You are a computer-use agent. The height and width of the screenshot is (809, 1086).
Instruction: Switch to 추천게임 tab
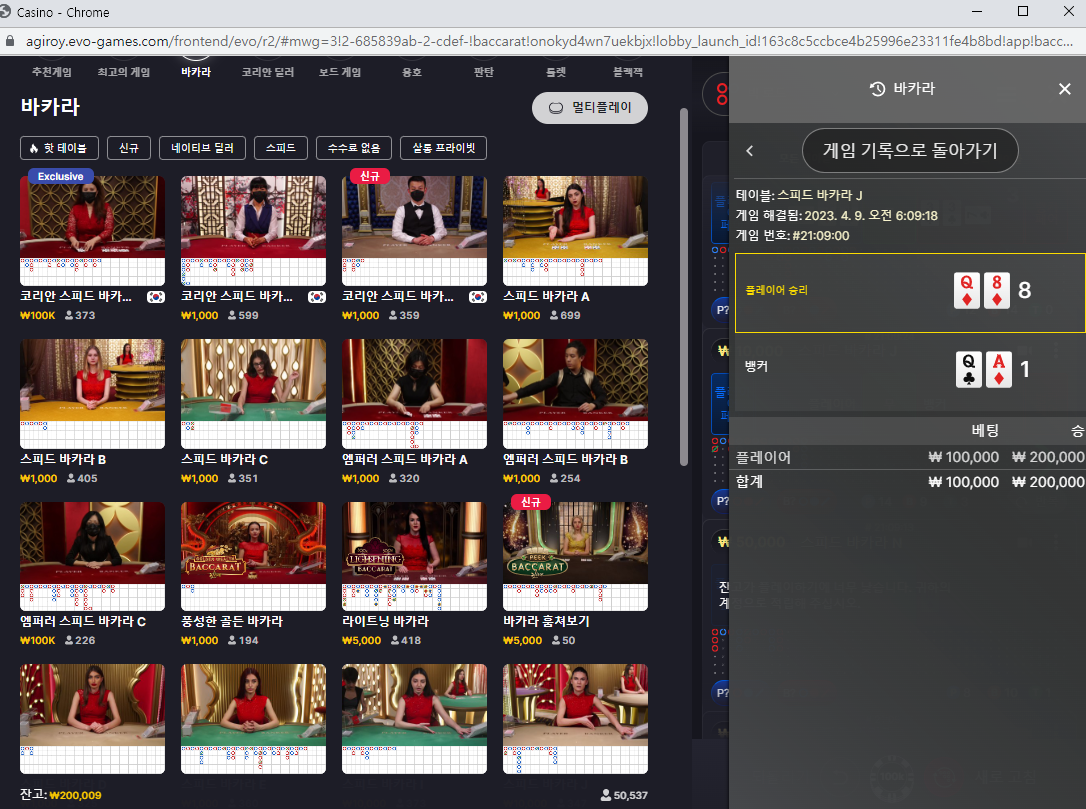tap(51, 72)
